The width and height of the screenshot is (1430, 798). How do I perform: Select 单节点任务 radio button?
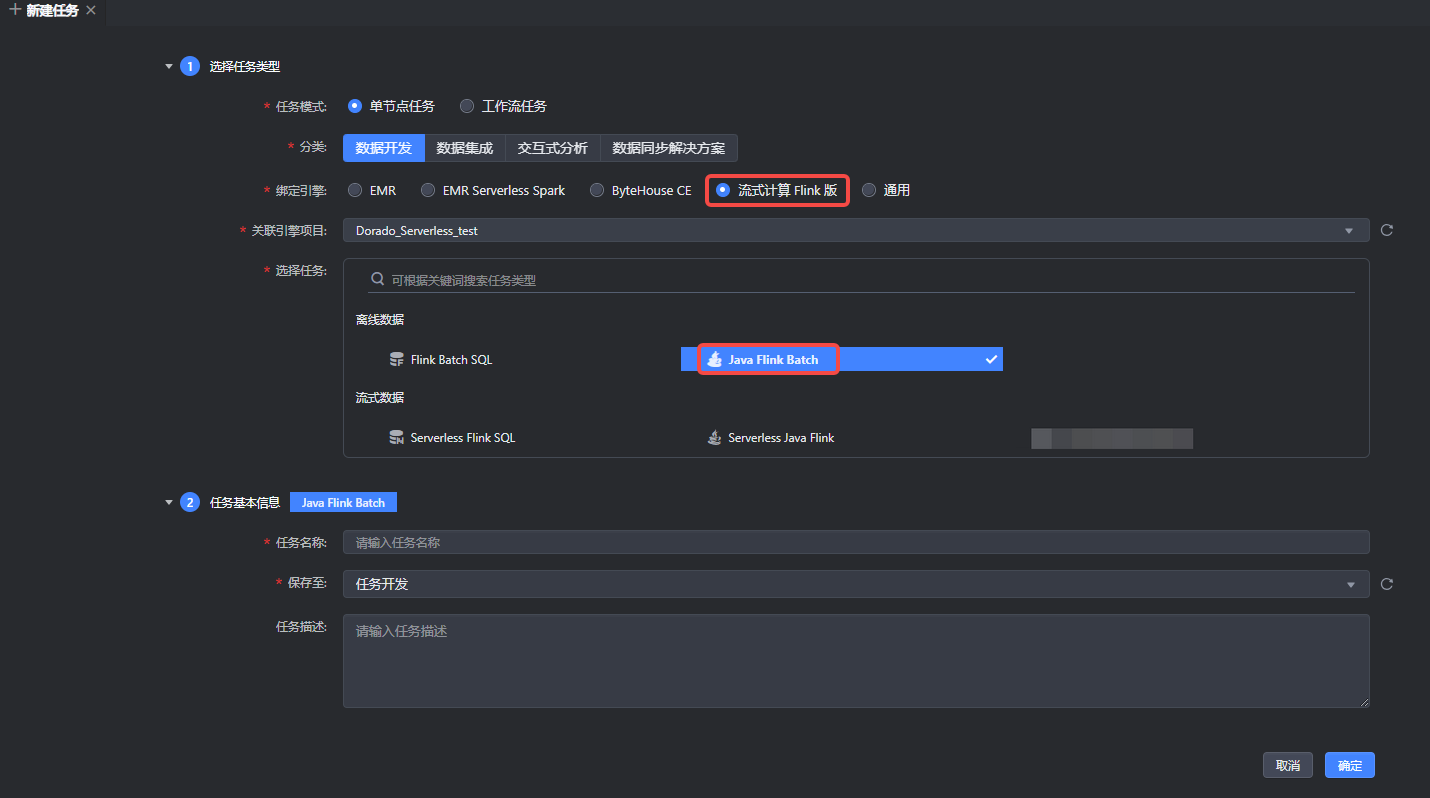click(354, 106)
